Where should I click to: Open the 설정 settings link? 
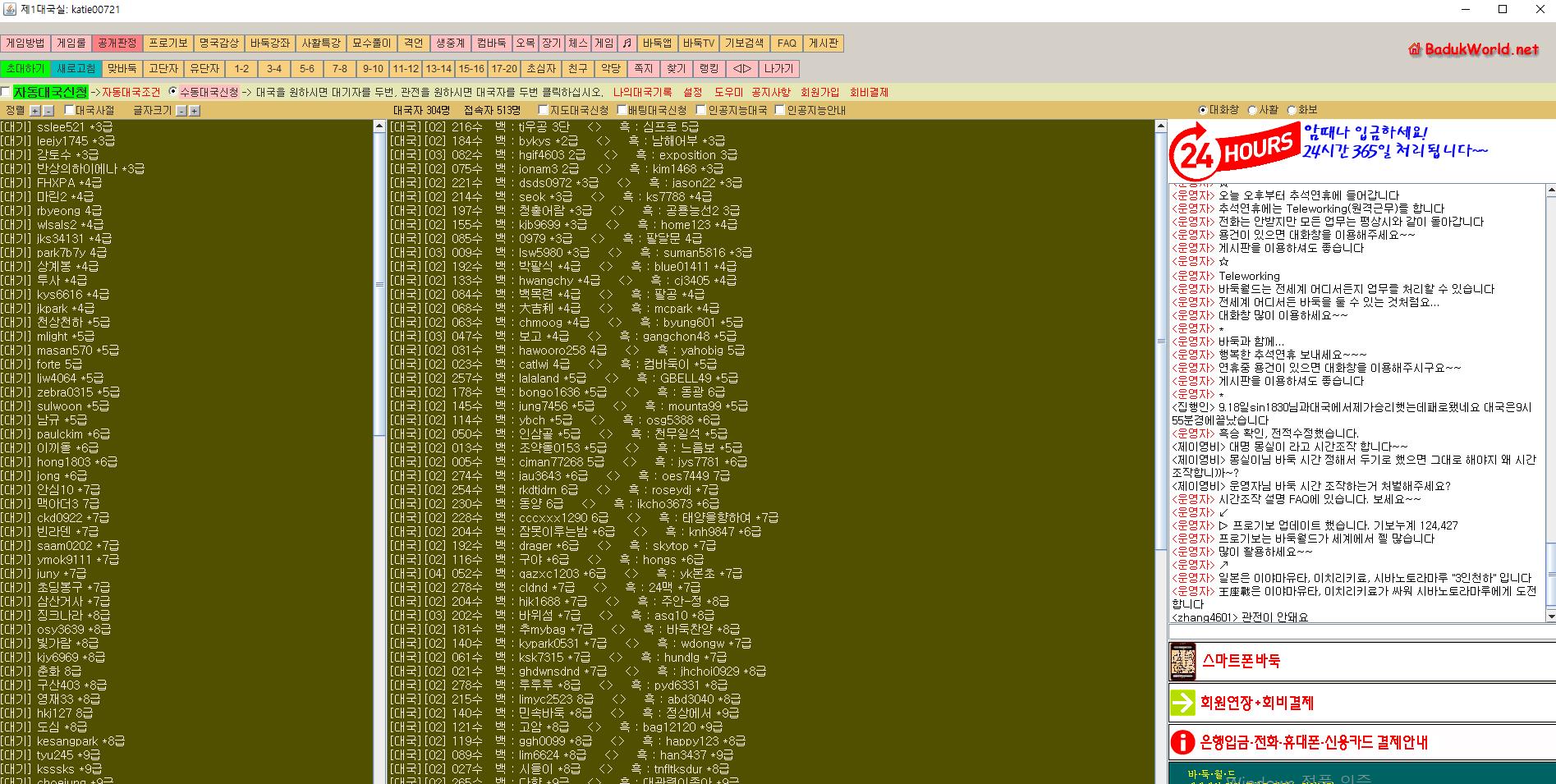click(x=692, y=92)
